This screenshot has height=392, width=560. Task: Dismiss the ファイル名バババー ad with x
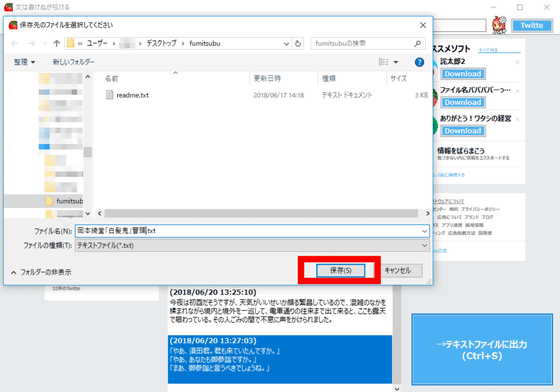coord(517,91)
